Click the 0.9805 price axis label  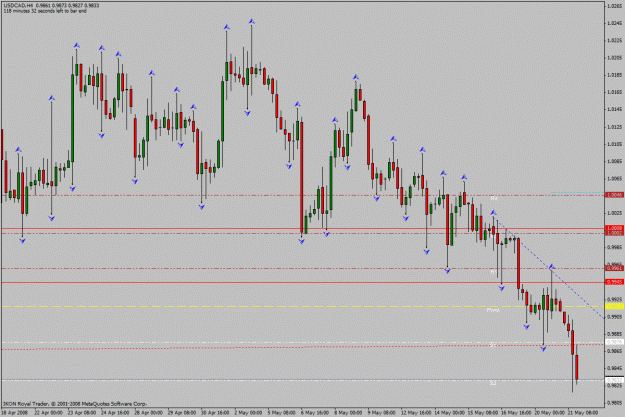click(x=614, y=403)
